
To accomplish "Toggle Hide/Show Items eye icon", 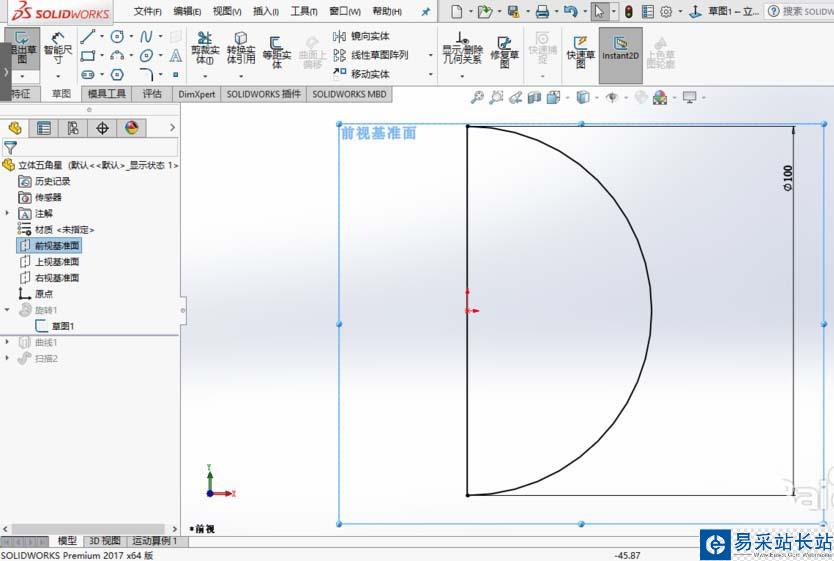I will [612, 97].
